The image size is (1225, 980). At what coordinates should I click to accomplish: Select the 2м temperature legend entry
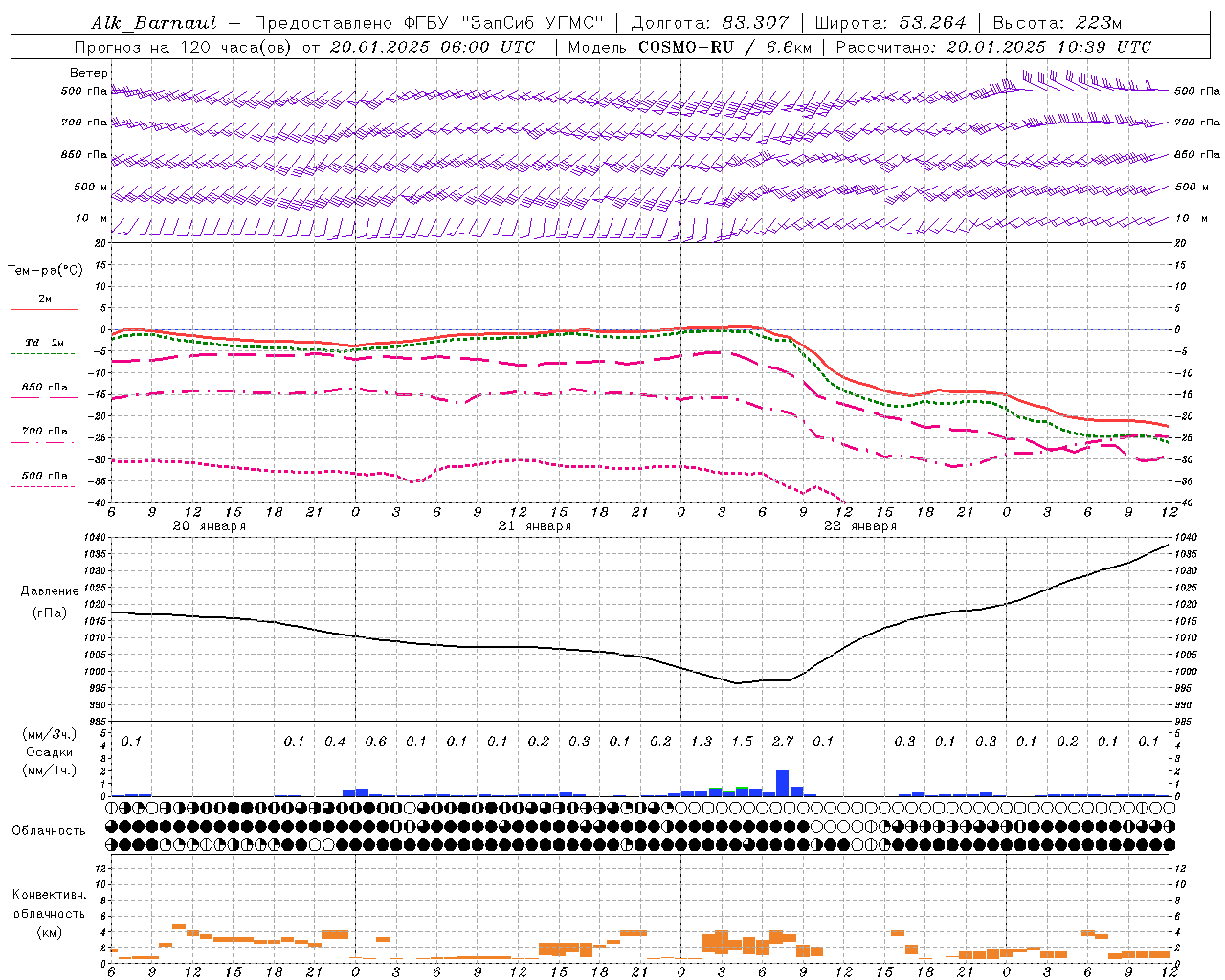tap(45, 299)
